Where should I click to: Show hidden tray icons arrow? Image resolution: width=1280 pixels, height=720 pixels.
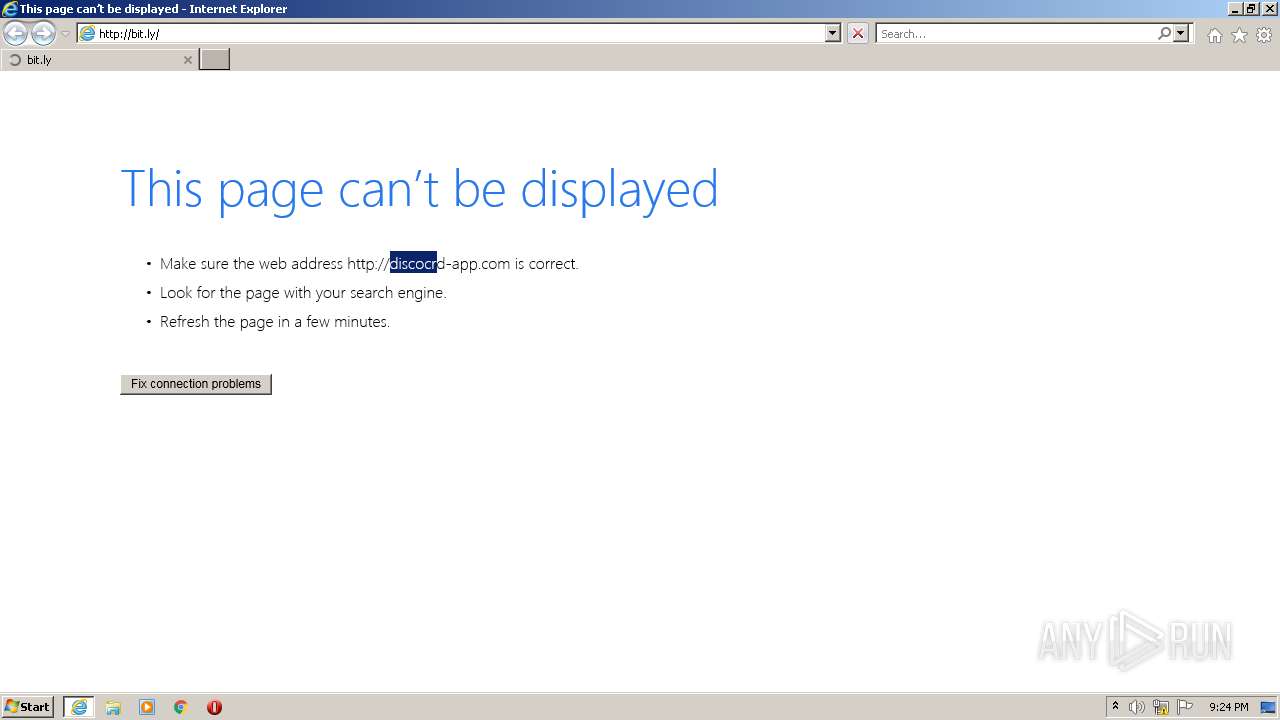(x=1115, y=707)
